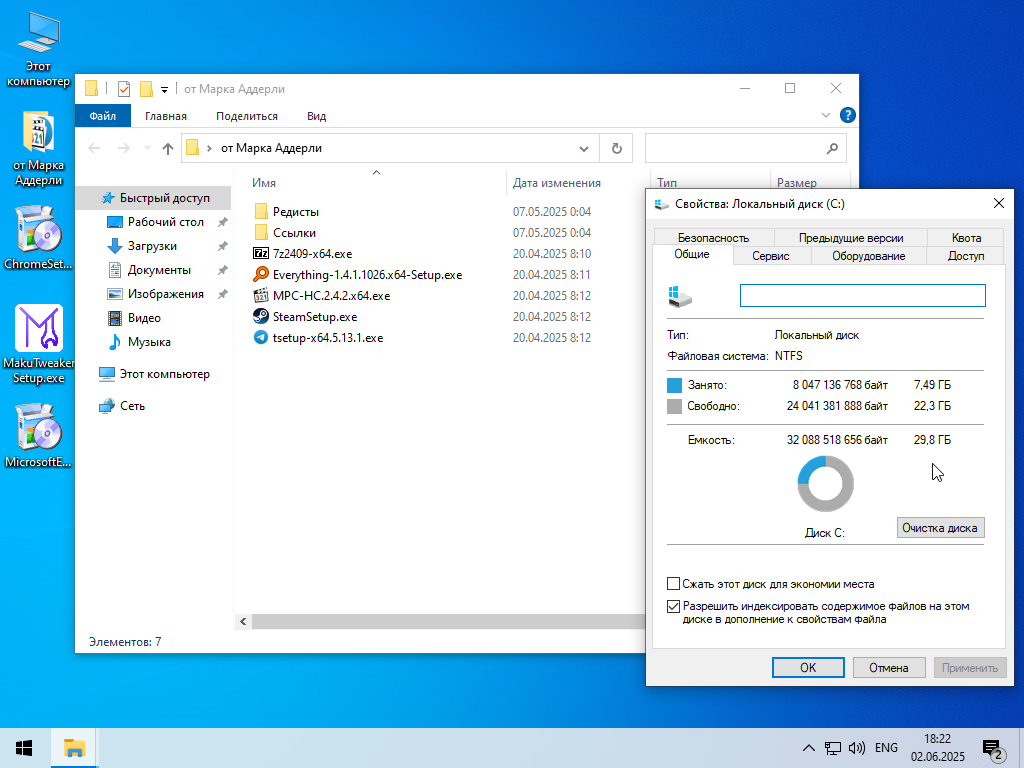Refresh the folder view
Screen dimensions: 1024x768
pyautogui.click(x=616, y=148)
